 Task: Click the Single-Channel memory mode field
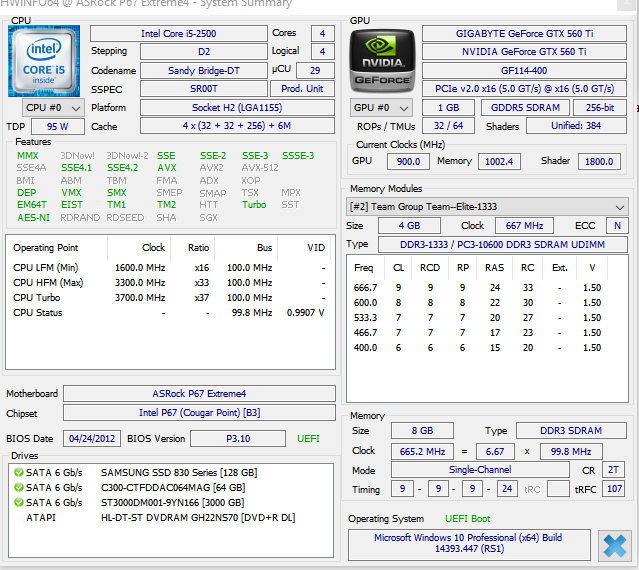click(x=480, y=470)
